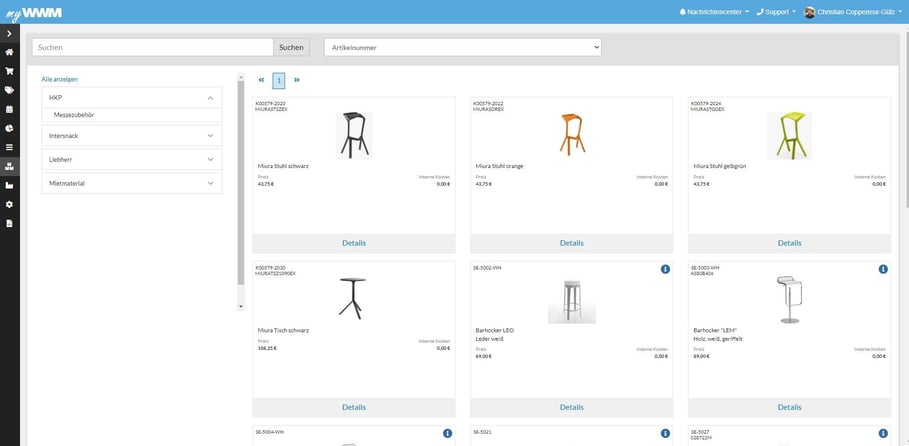The height and width of the screenshot is (446, 909).
Task: Click the category panel scrollbar thumb
Action: (241, 183)
